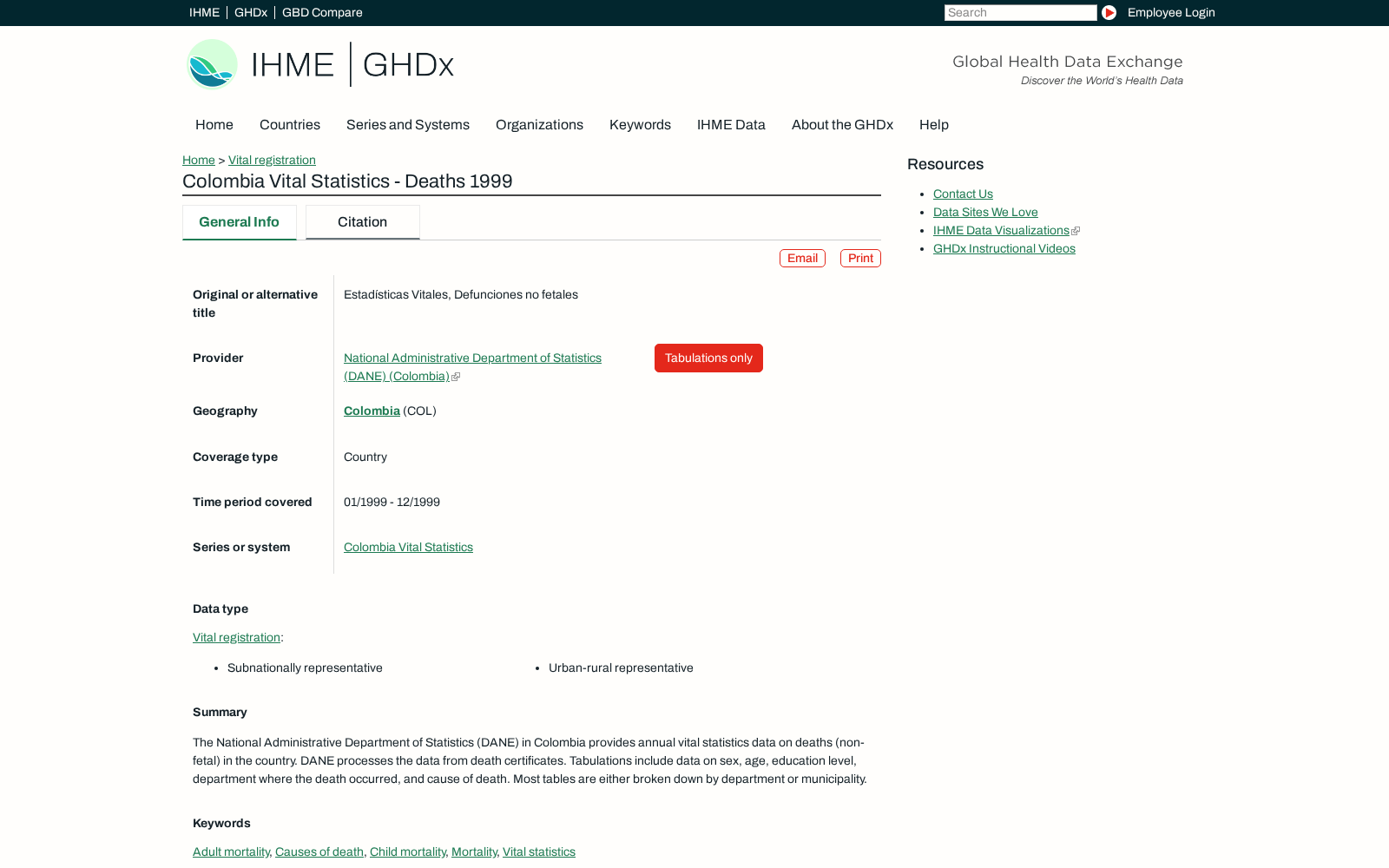Click the GHDx logo text
The width and height of the screenshot is (1389, 868).
[408, 65]
